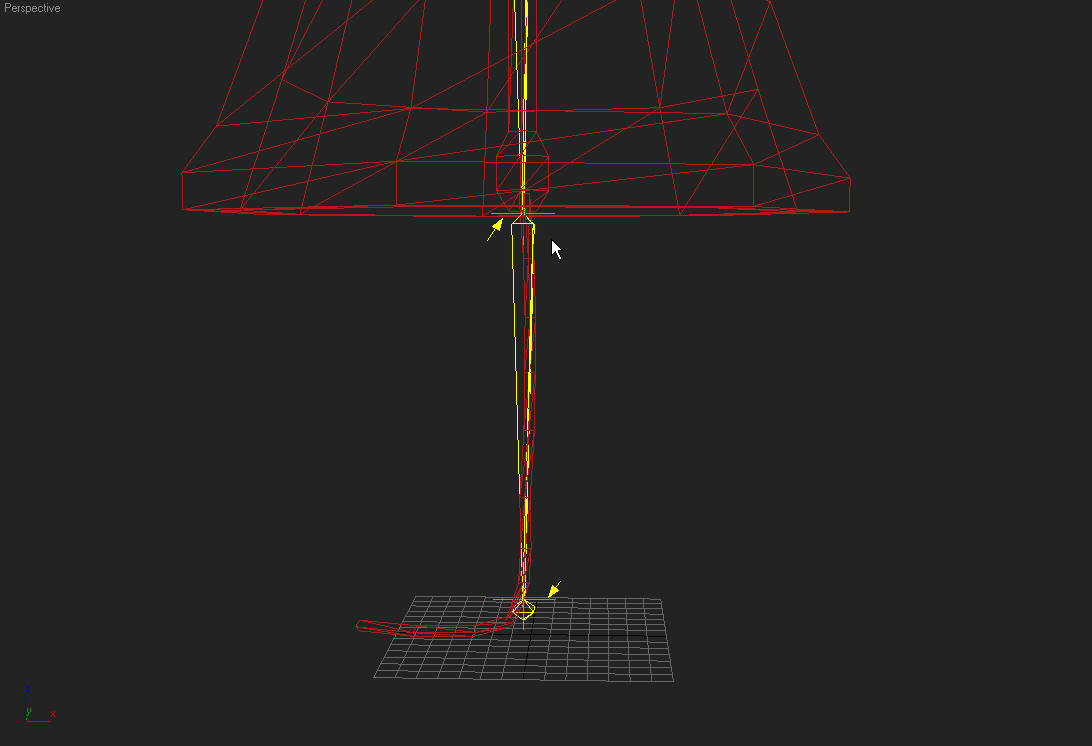Select the yellow stem bone at its middle
Image resolution: width=1092 pixels, height=746 pixels.
tap(519, 400)
